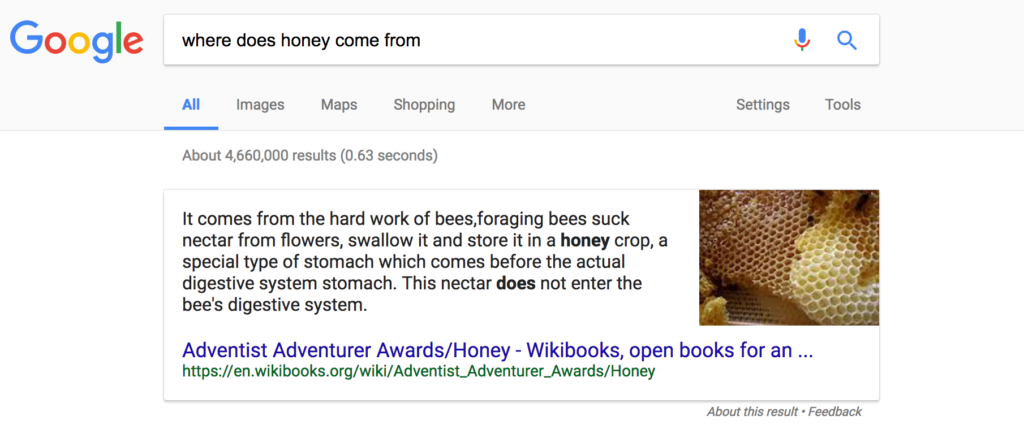Screen dimensions: 1024x442
Task: Click the About 4,660,000 results count text
Action: click(x=309, y=156)
